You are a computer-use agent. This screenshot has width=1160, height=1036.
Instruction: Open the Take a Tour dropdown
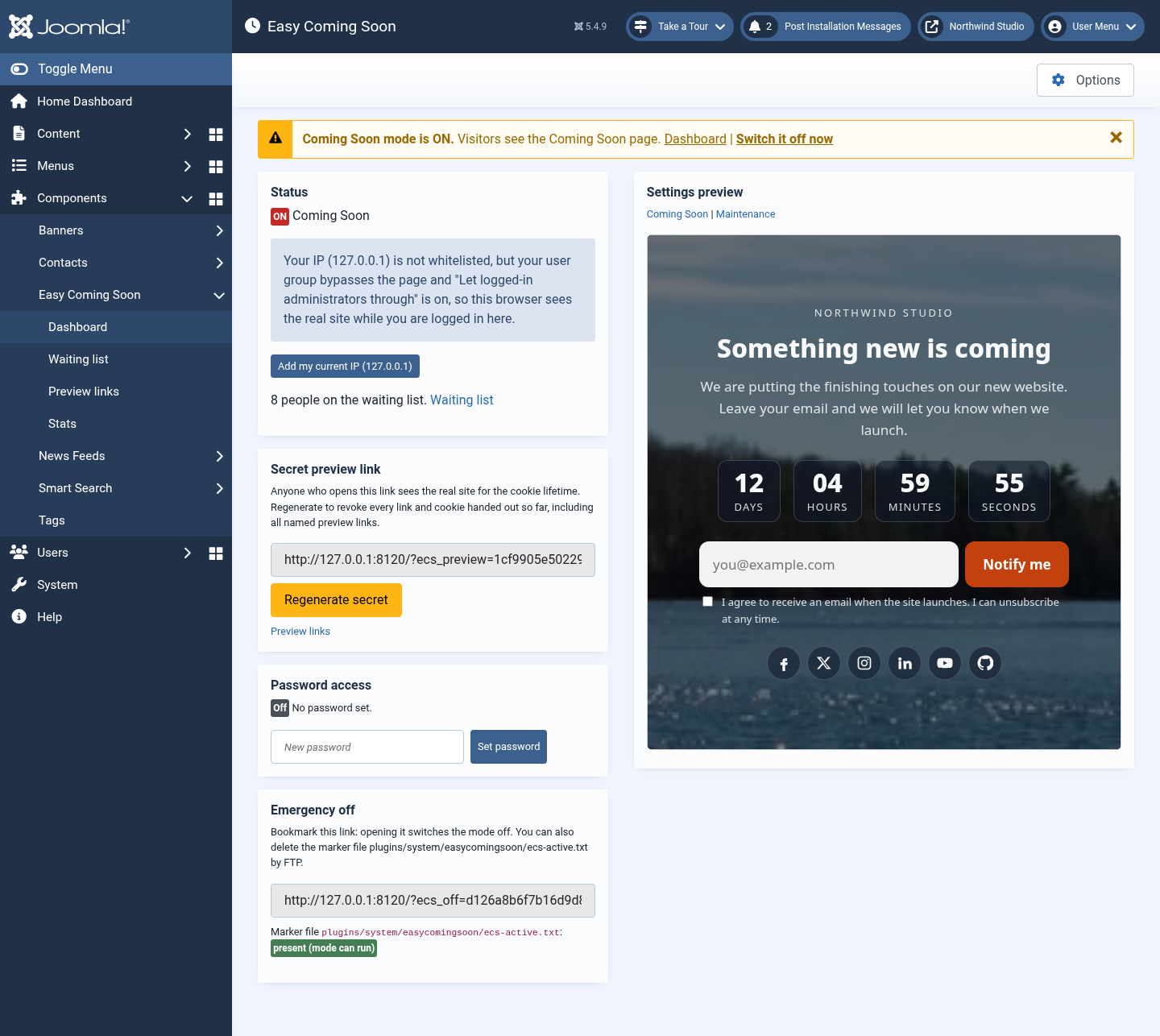(x=680, y=27)
